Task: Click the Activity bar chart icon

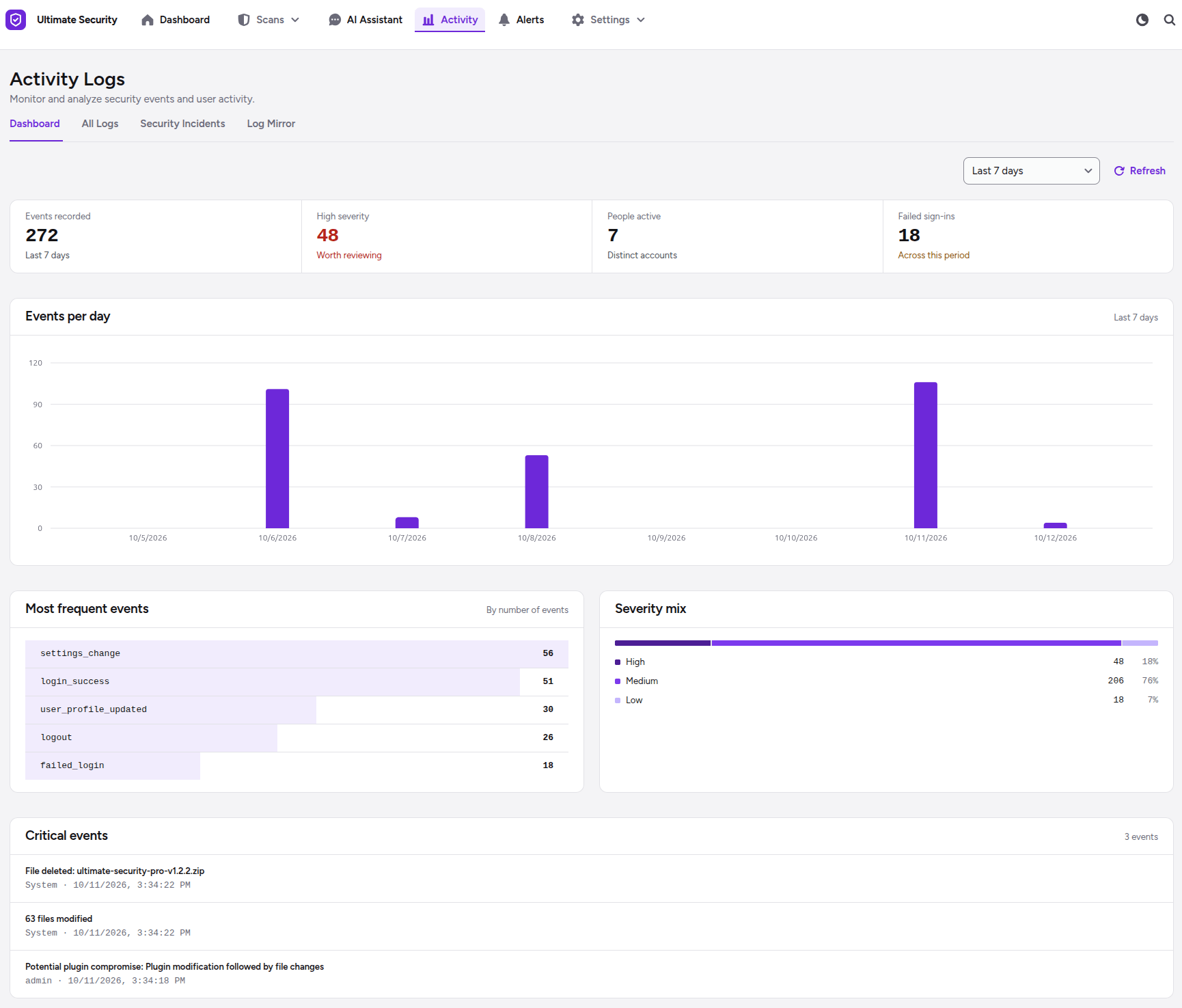Action: [428, 20]
